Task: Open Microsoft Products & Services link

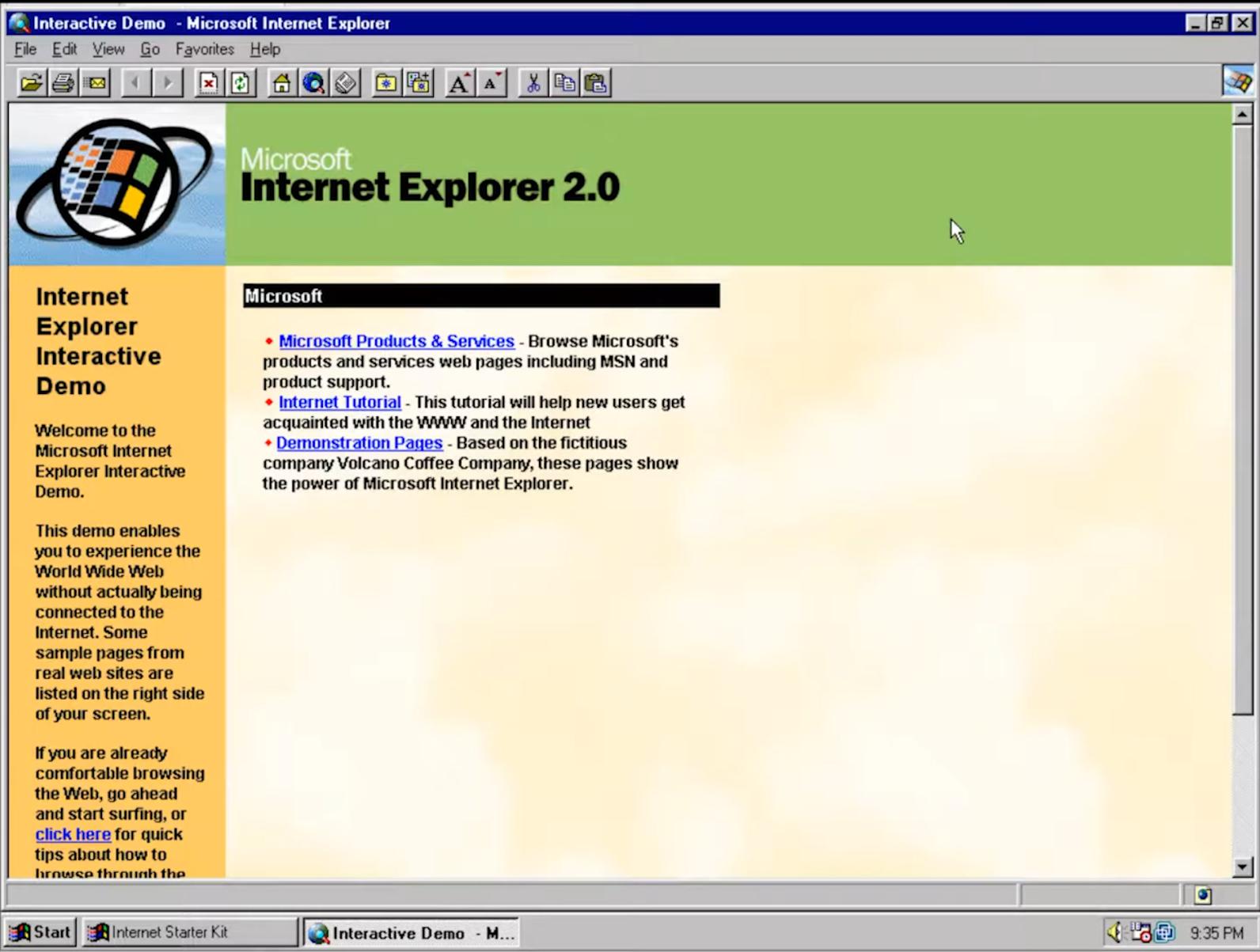Action: (396, 341)
